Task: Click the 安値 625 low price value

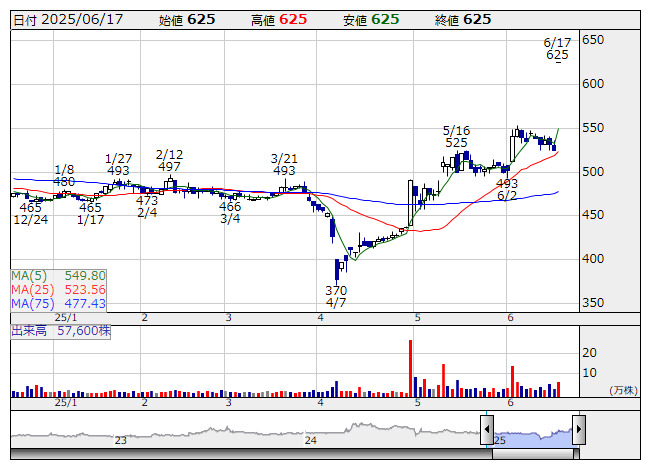Action: 371,19
